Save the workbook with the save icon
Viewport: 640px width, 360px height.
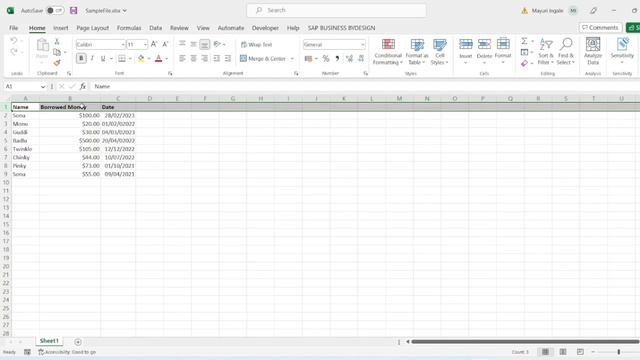(x=73, y=11)
